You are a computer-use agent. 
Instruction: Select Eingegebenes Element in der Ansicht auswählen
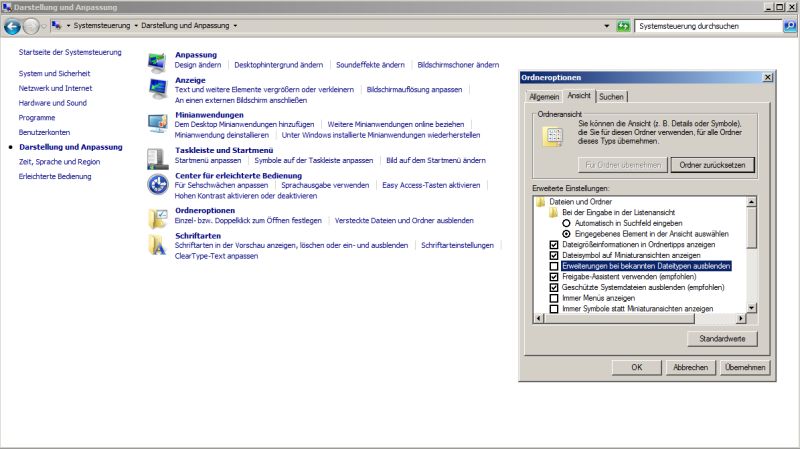click(x=566, y=234)
